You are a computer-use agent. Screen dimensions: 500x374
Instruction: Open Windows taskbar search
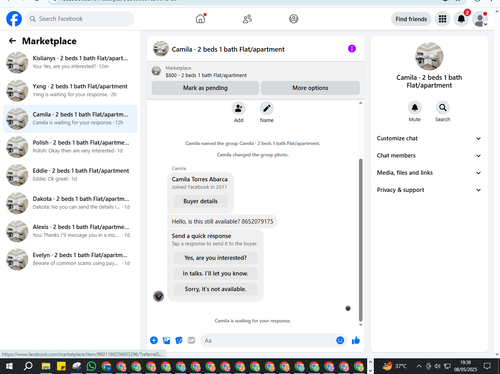(x=28, y=366)
